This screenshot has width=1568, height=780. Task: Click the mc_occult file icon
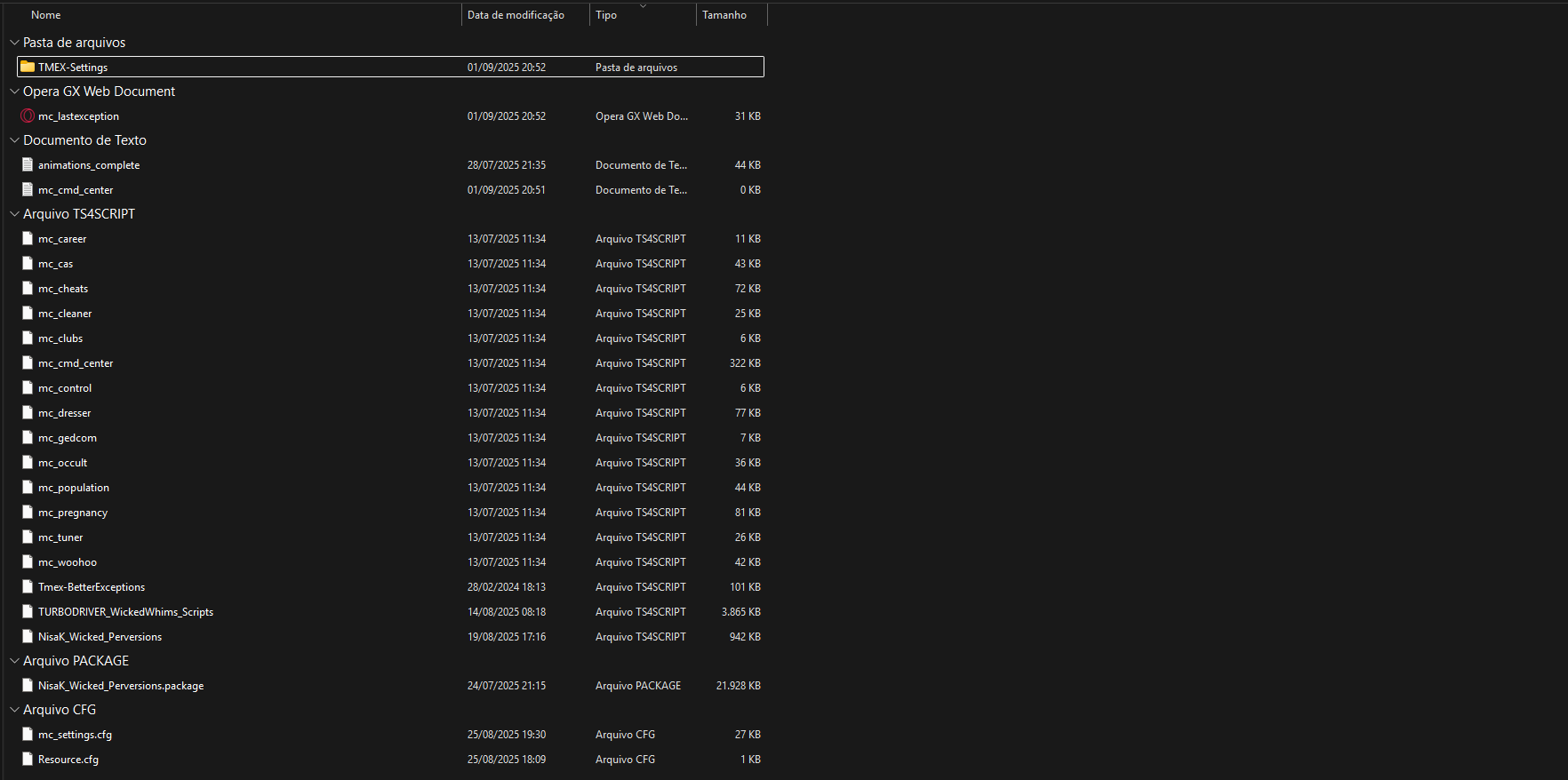pyautogui.click(x=28, y=462)
